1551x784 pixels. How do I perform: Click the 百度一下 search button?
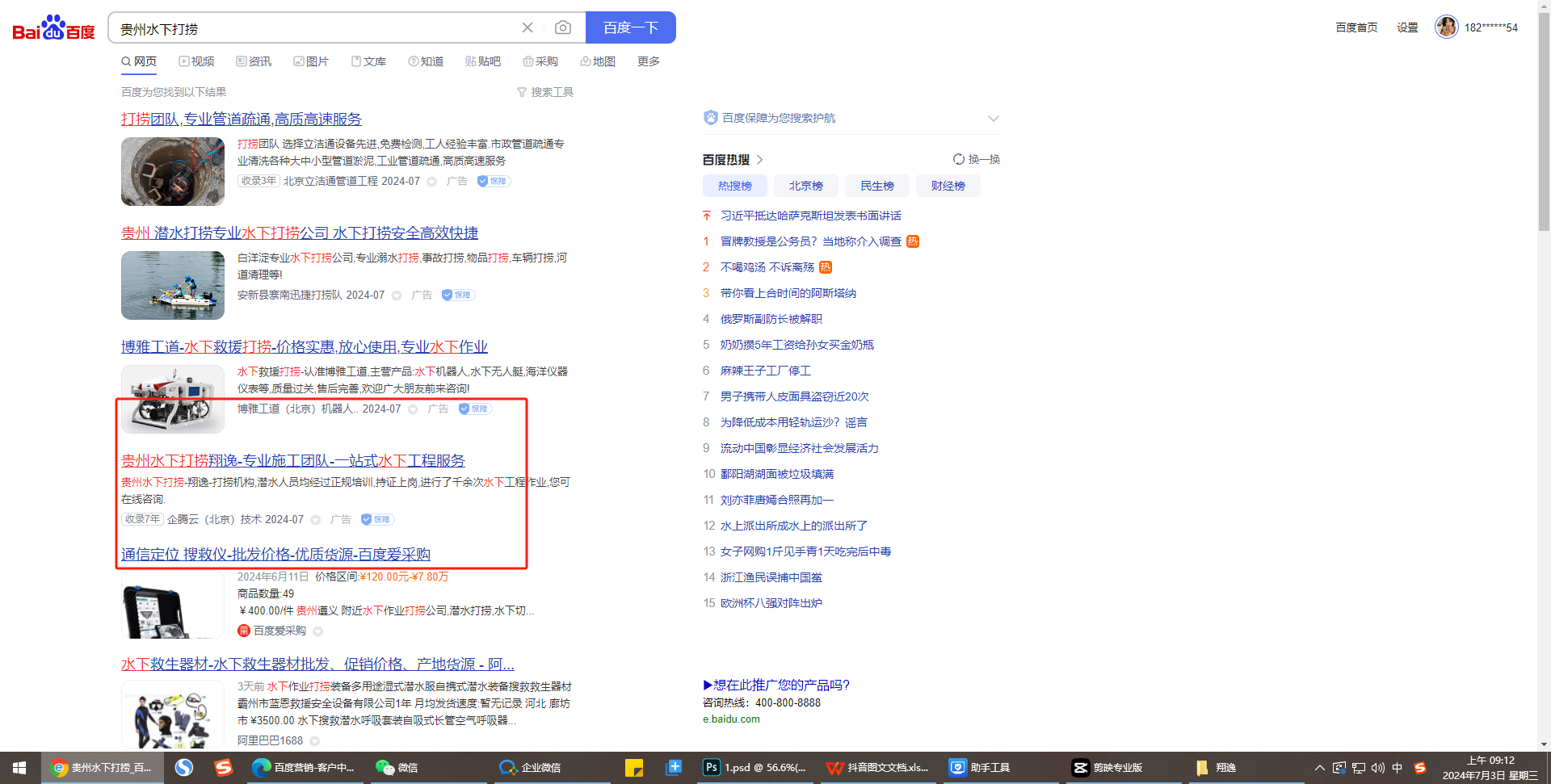pos(630,28)
